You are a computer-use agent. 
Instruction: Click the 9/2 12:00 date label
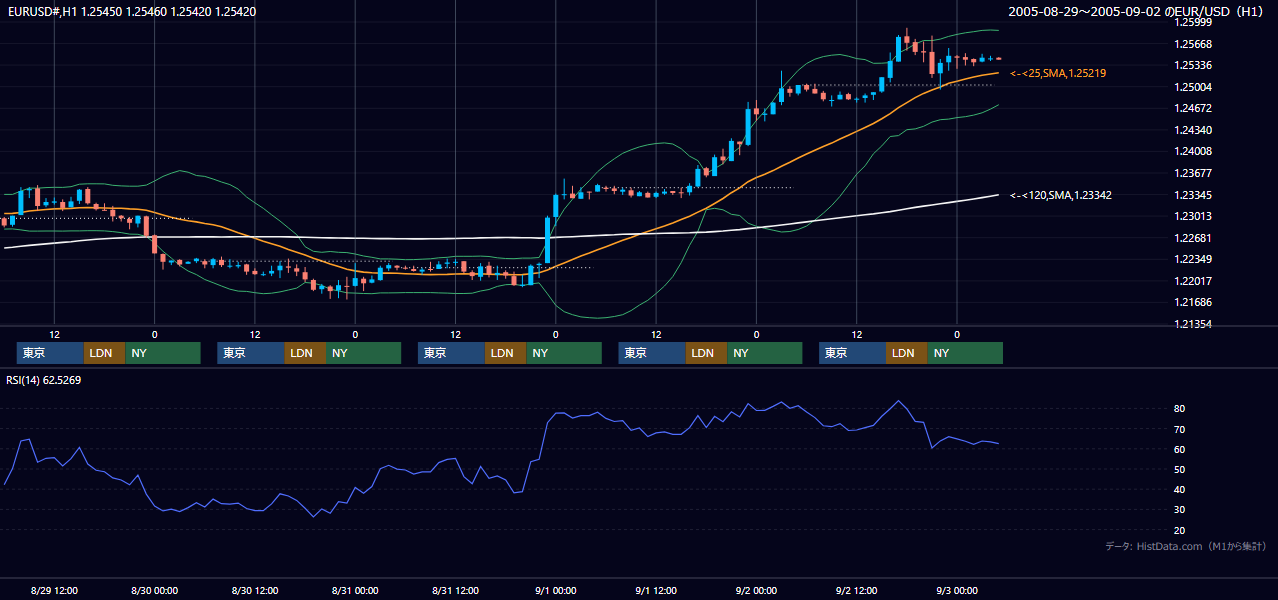click(857, 591)
